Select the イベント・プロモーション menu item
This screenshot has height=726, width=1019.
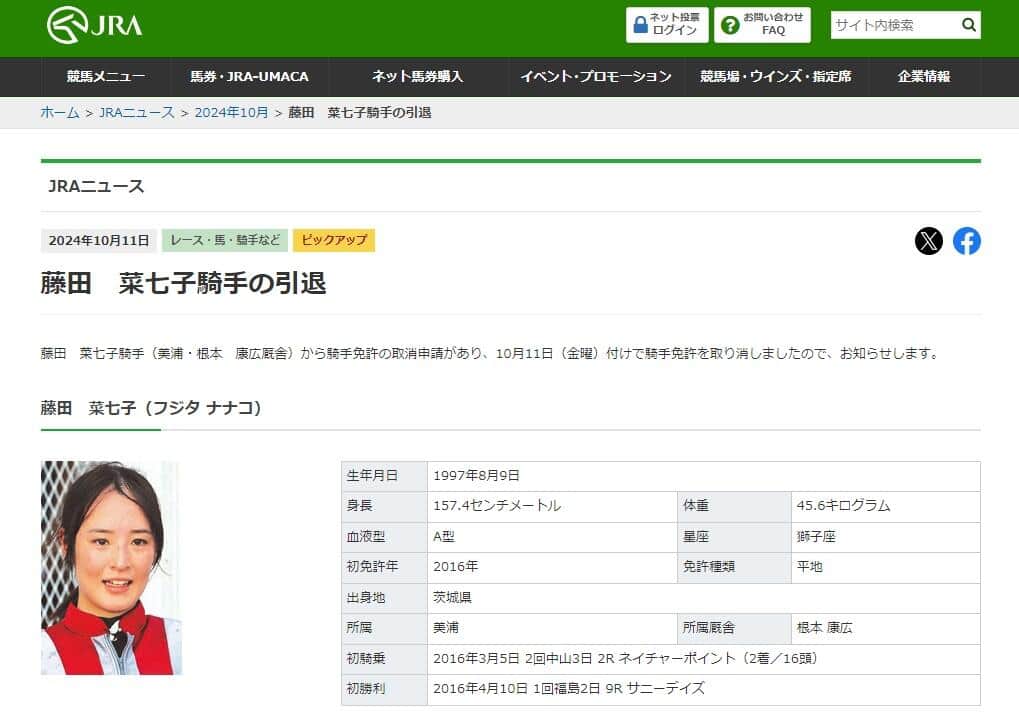tap(597, 76)
